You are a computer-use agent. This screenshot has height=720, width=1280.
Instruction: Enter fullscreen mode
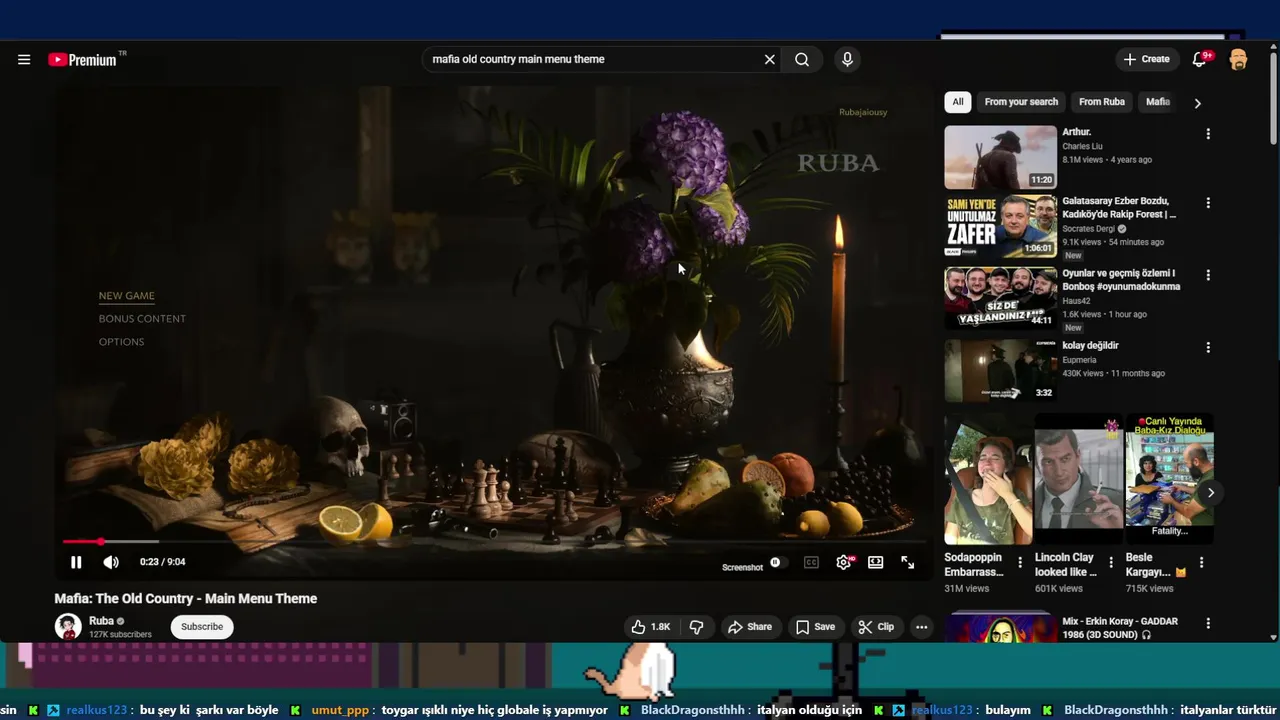pos(908,562)
